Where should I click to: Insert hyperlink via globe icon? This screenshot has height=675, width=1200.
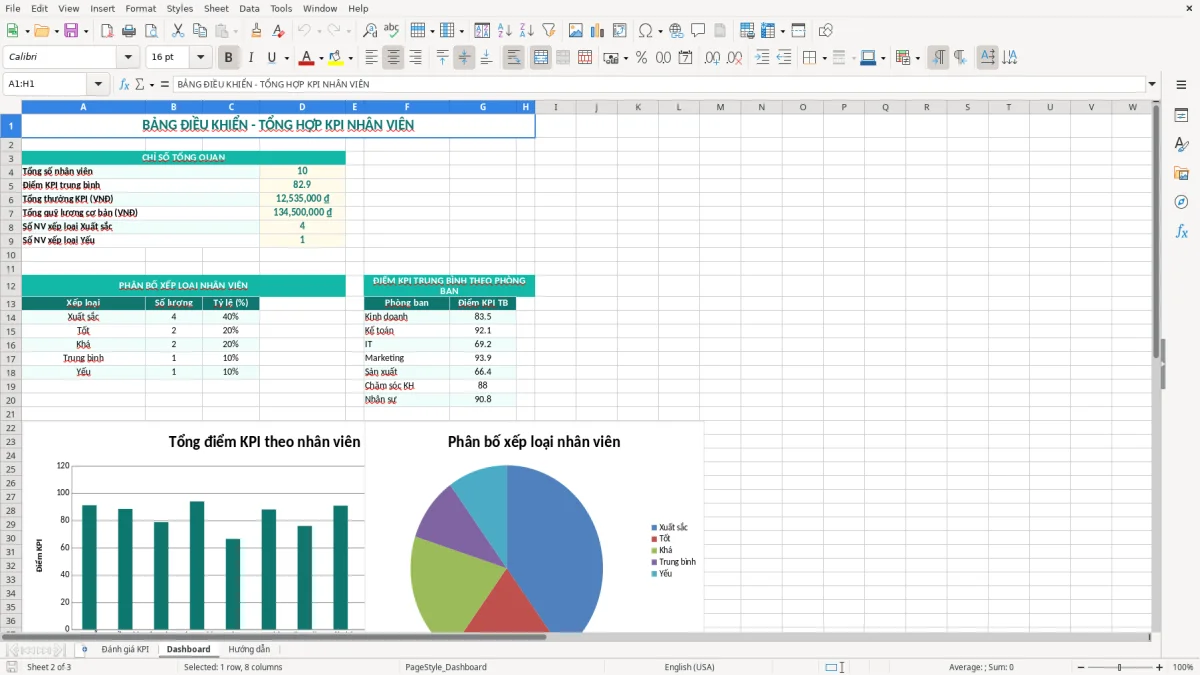click(676, 31)
